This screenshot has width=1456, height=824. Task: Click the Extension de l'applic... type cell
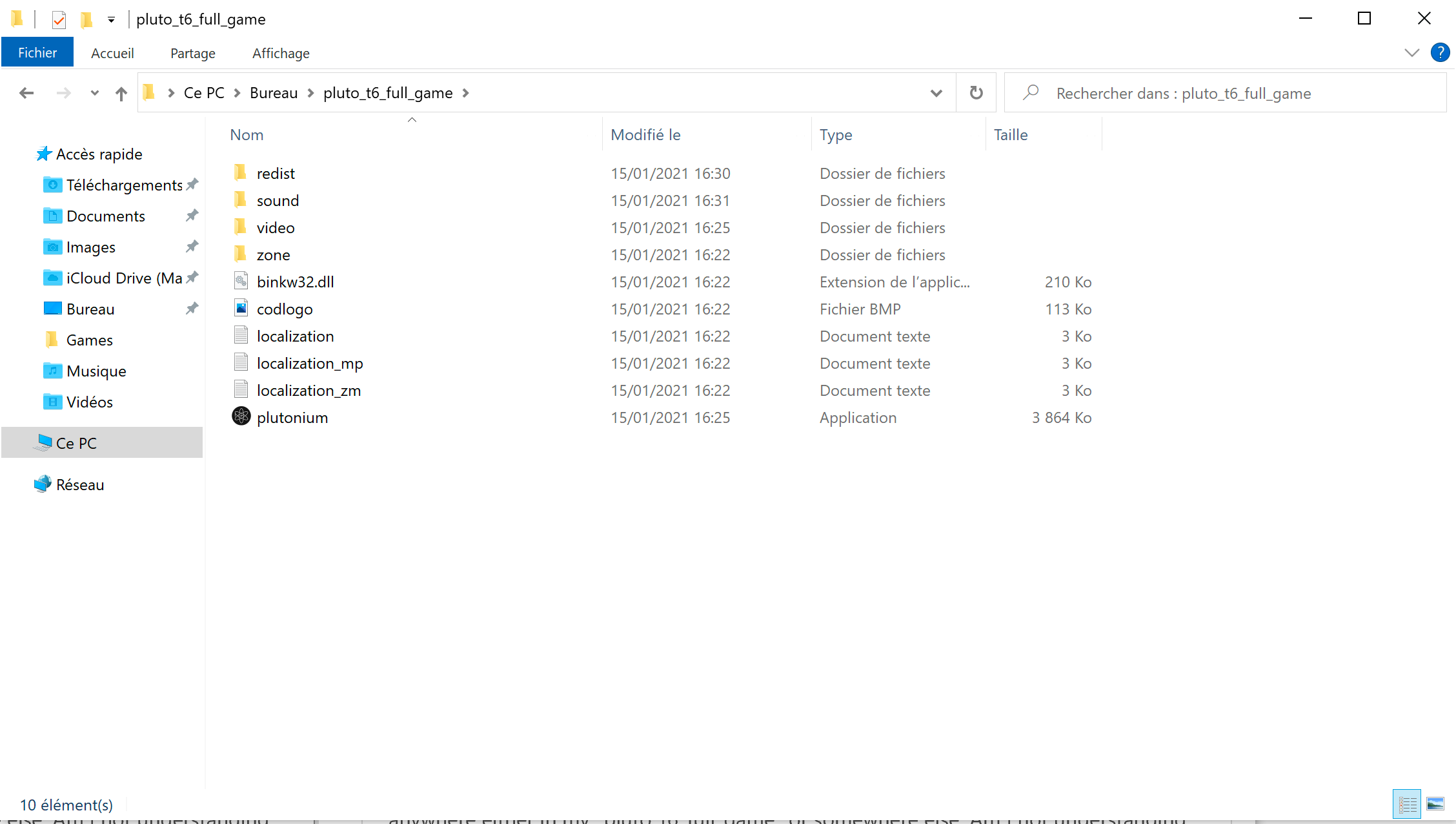[x=895, y=282]
